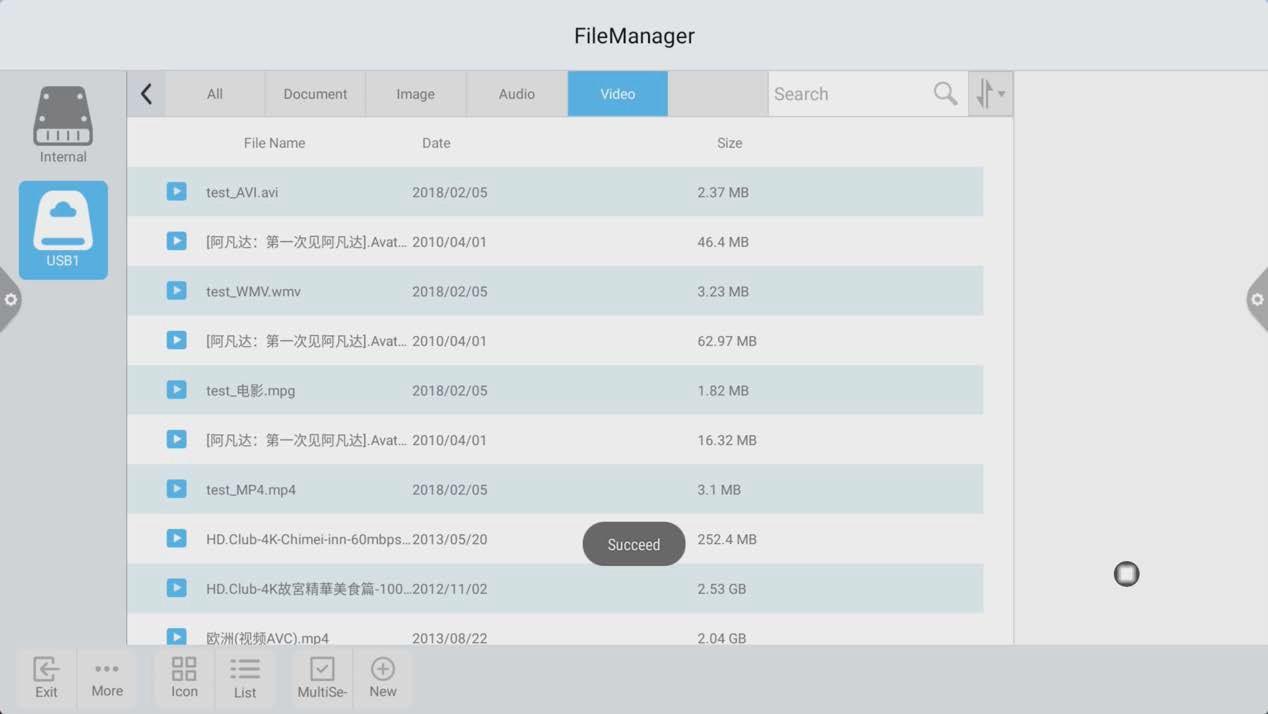The image size is (1268, 714).
Task: Switch to List view
Action: point(245,677)
